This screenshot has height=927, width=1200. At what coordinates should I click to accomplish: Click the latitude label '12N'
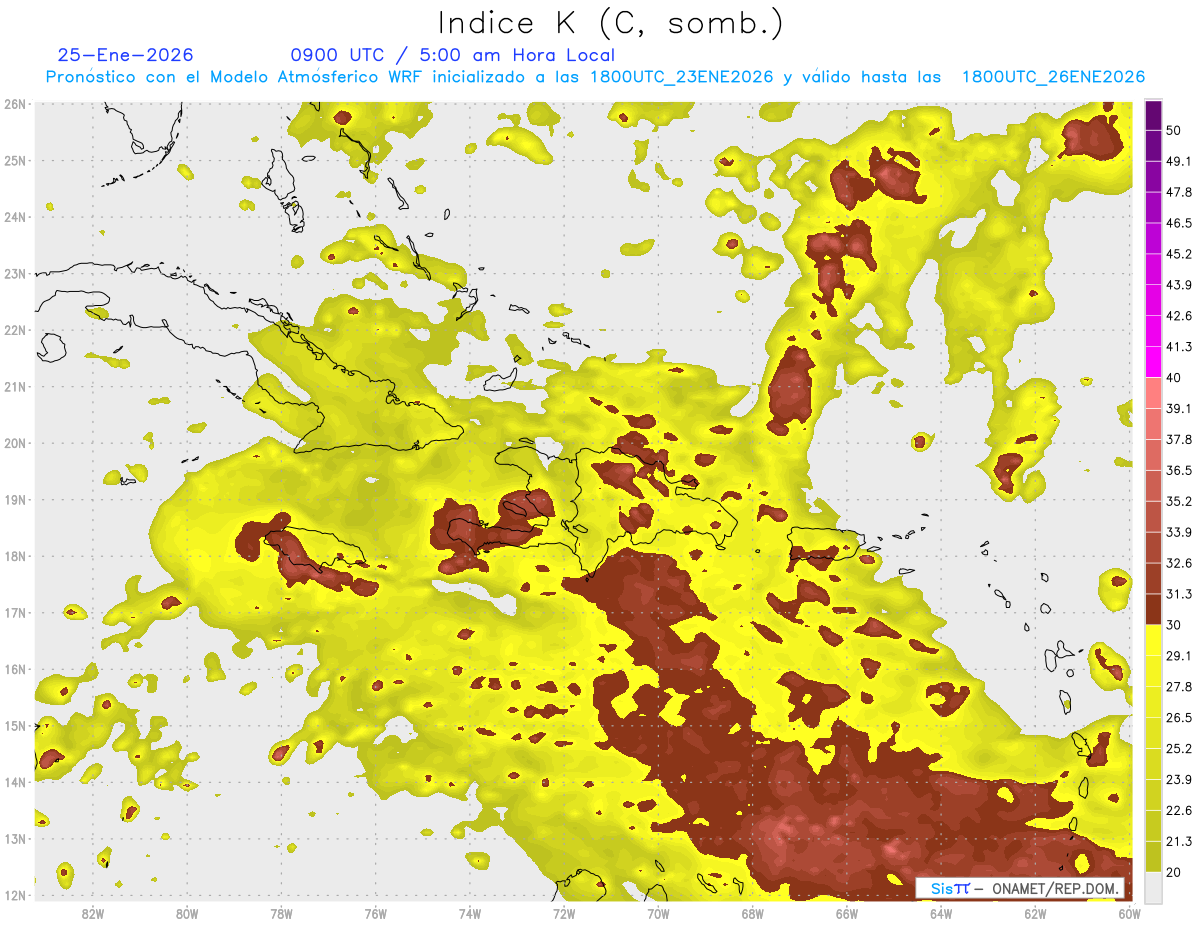tap(15, 895)
